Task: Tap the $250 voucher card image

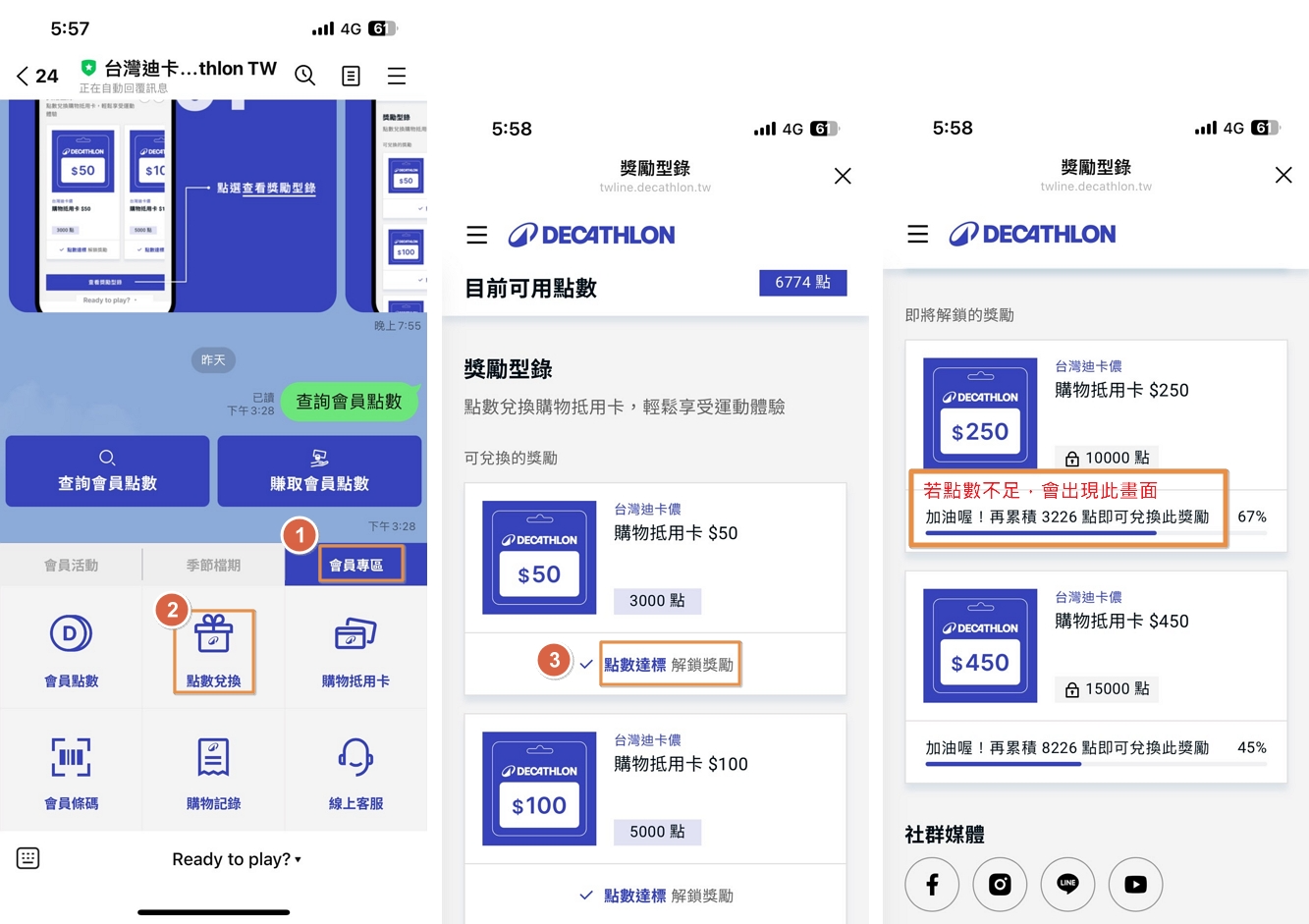Action: (x=980, y=412)
